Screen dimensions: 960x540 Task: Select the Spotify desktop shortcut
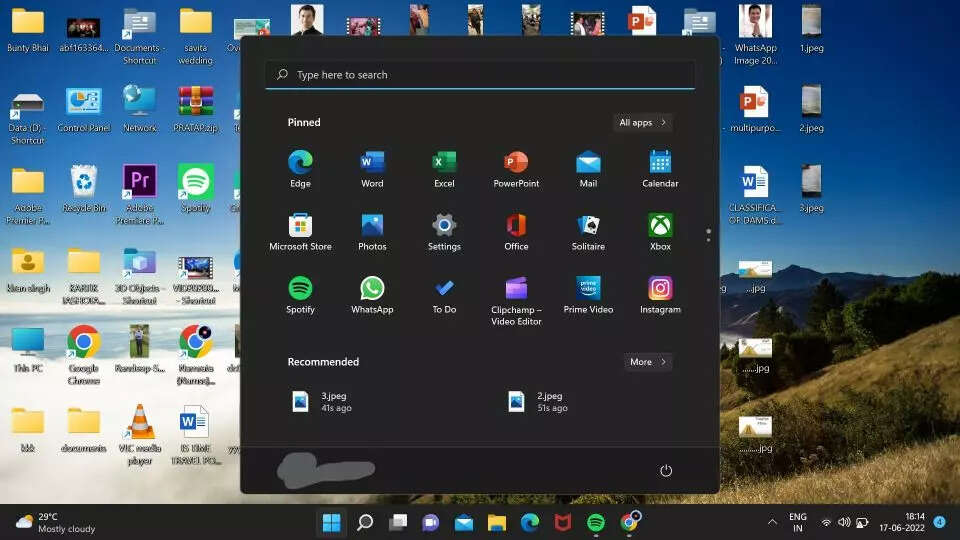tap(195, 189)
